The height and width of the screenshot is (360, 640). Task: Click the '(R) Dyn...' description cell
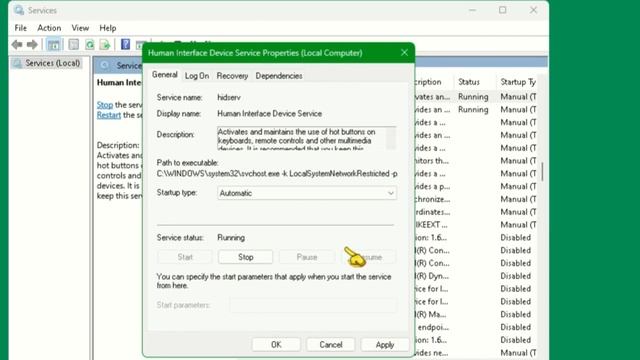[432, 276]
